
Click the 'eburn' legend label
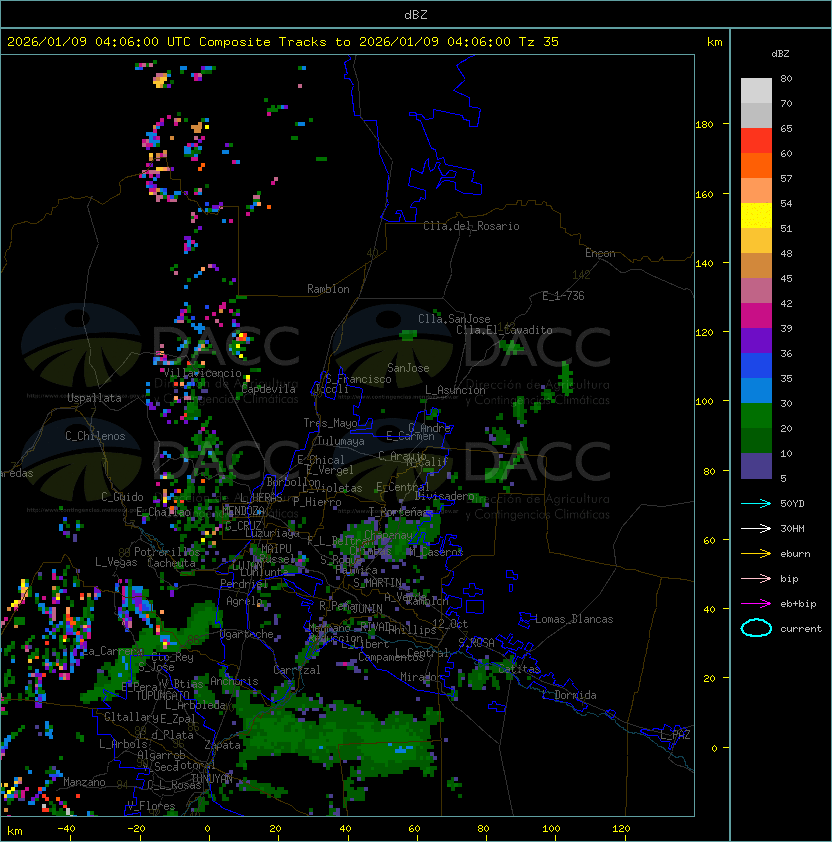(x=795, y=554)
